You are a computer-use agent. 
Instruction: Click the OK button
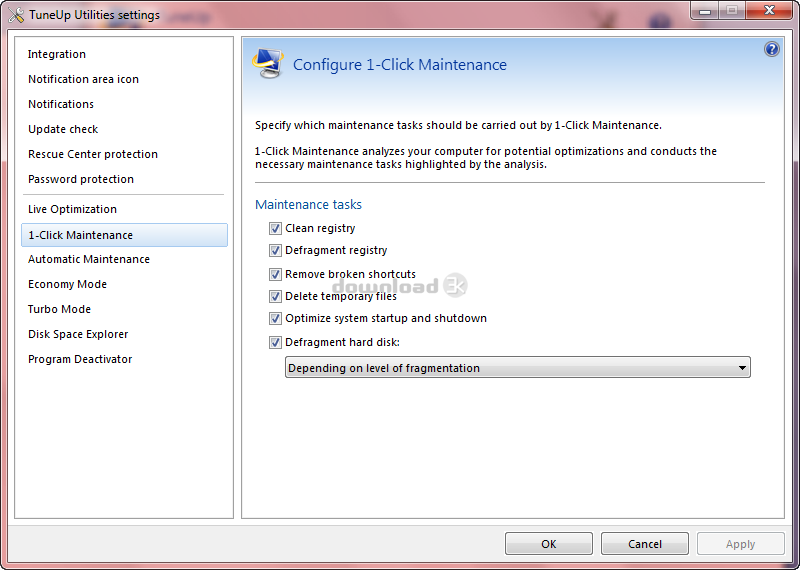click(548, 544)
